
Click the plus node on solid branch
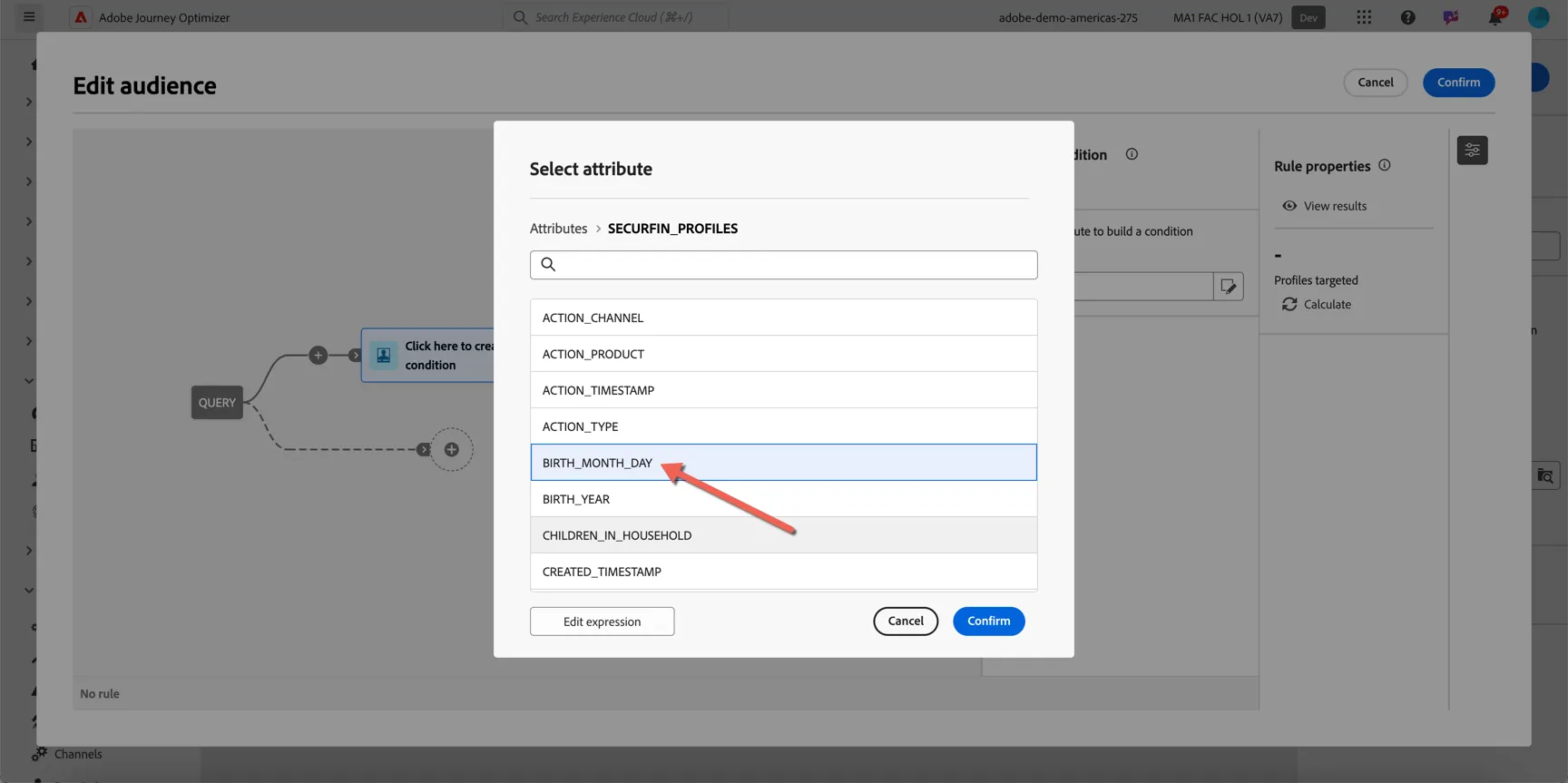coord(318,356)
